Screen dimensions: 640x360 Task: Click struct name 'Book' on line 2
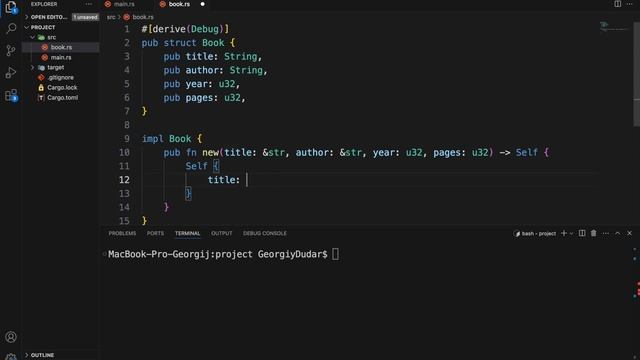tap(213, 43)
